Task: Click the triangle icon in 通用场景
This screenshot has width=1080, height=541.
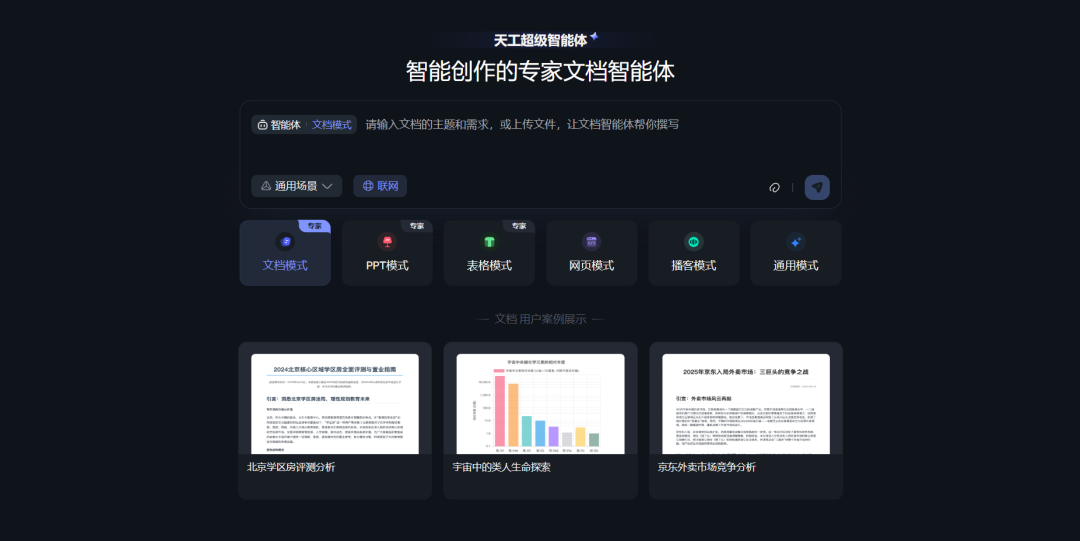Action: click(x=266, y=186)
